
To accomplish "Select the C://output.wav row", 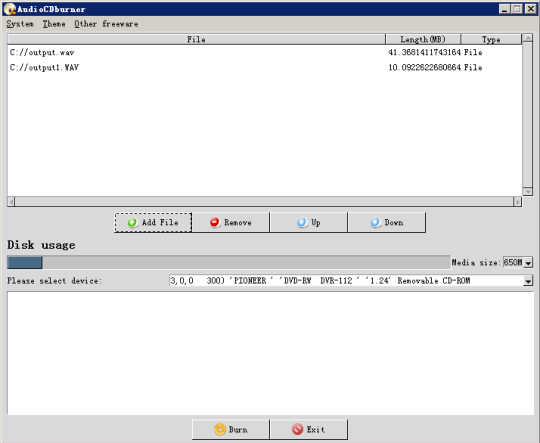I will click(264, 52).
